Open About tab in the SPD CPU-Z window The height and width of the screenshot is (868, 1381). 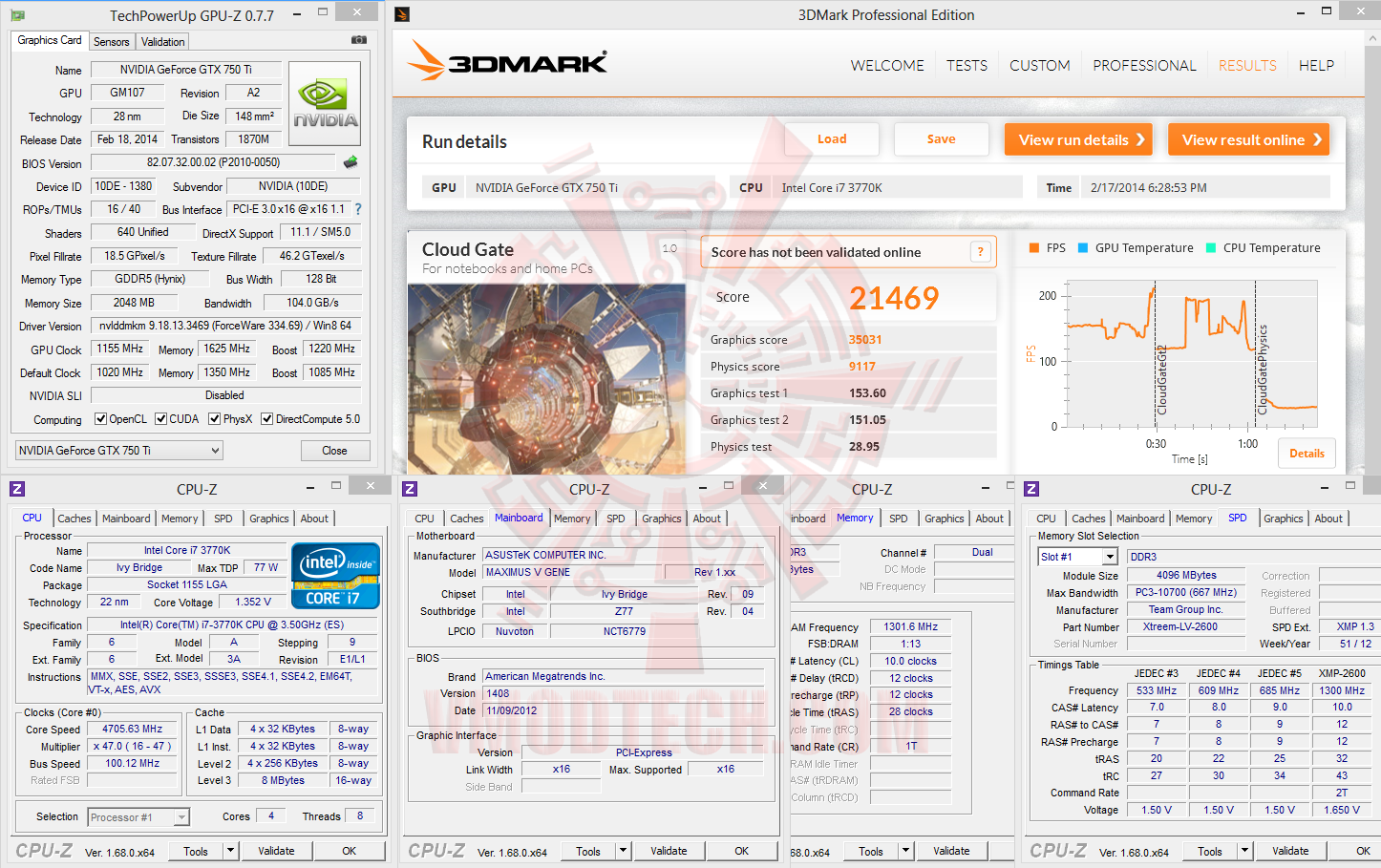click(1328, 519)
